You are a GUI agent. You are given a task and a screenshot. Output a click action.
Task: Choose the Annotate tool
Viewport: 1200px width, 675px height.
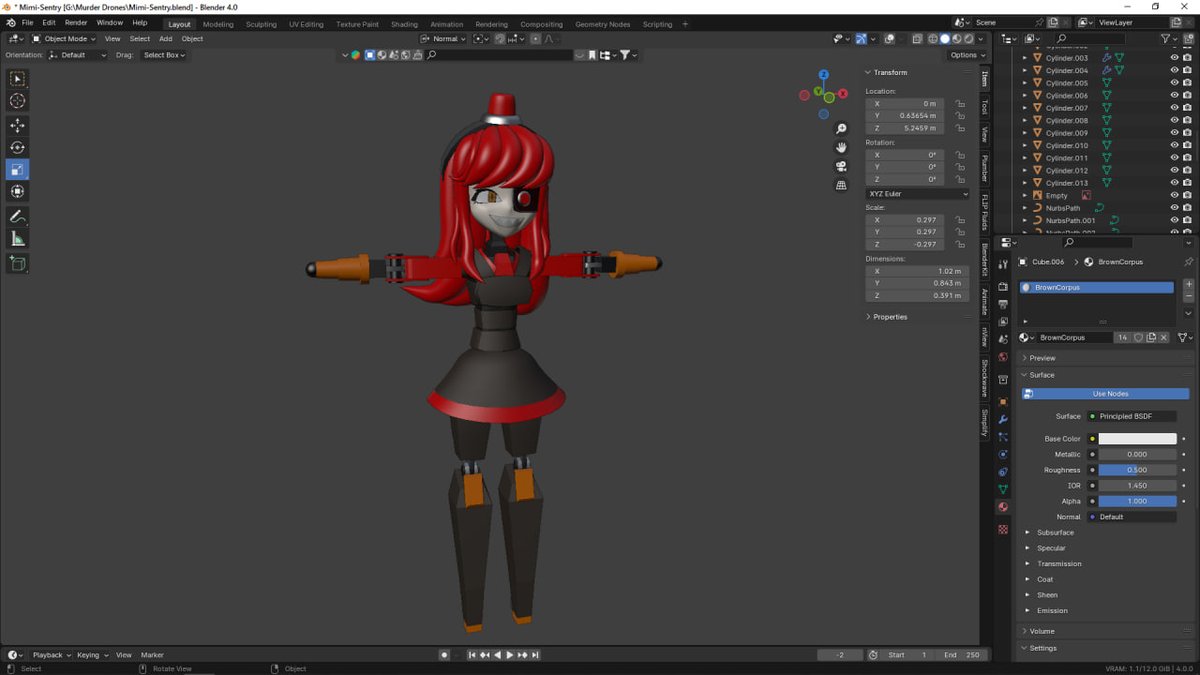coord(18,216)
